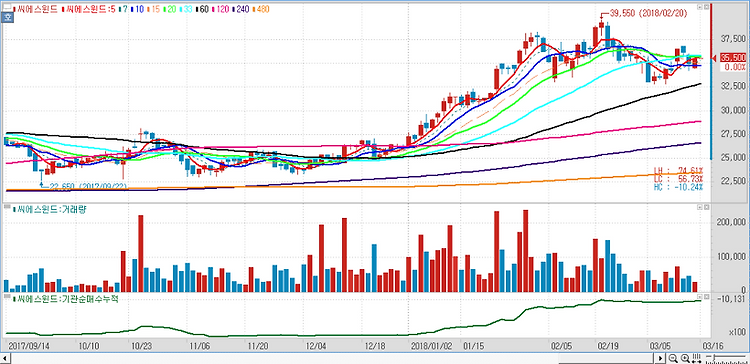
Task: Click the 씨에스윈드:기관순매수누적 indicator legend
Action: point(66,299)
